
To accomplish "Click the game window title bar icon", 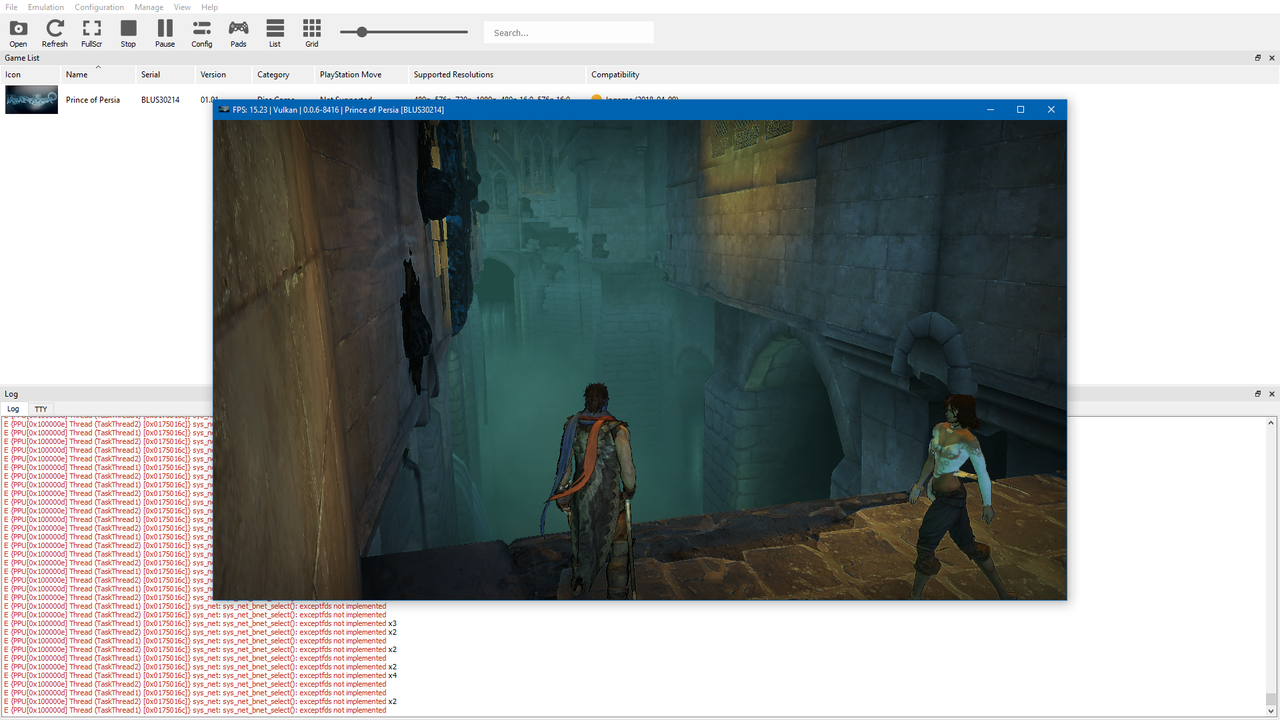I will [224, 109].
